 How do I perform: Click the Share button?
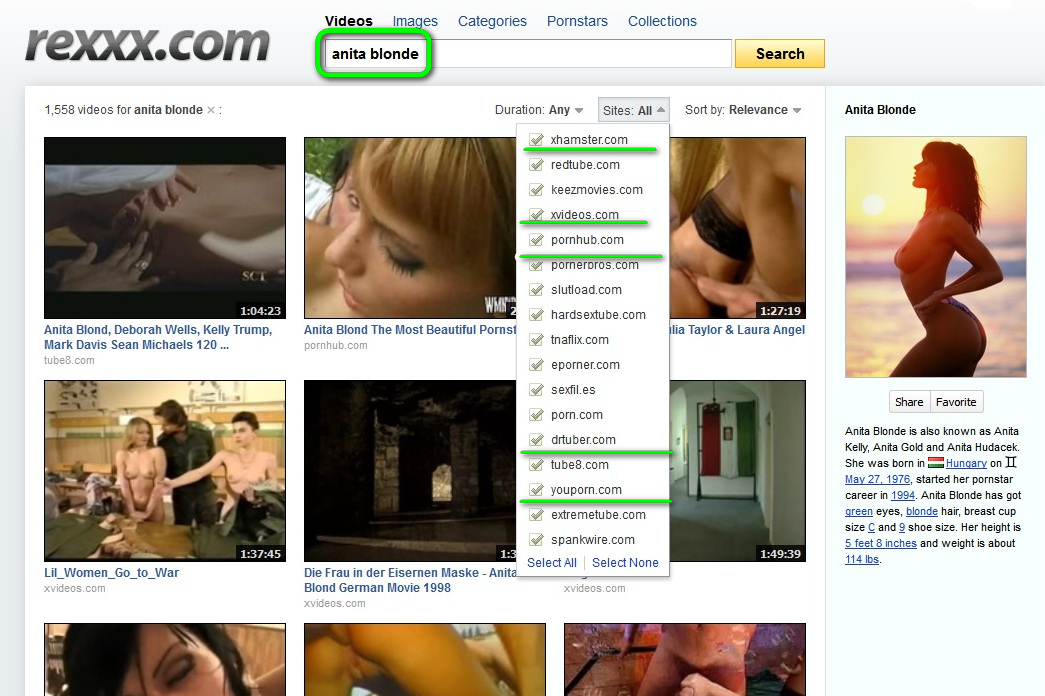click(x=909, y=402)
